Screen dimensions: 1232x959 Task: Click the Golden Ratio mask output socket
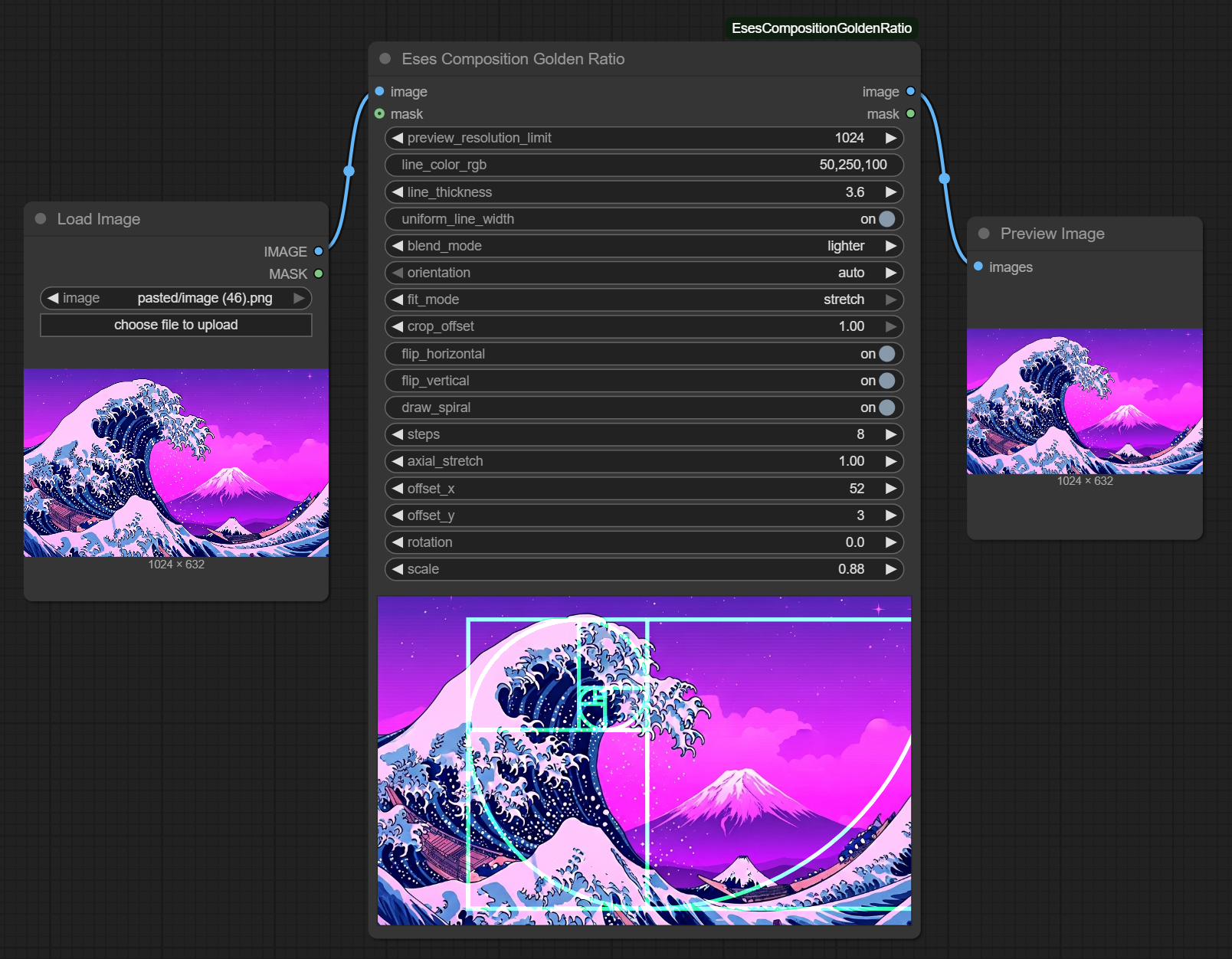(910, 113)
